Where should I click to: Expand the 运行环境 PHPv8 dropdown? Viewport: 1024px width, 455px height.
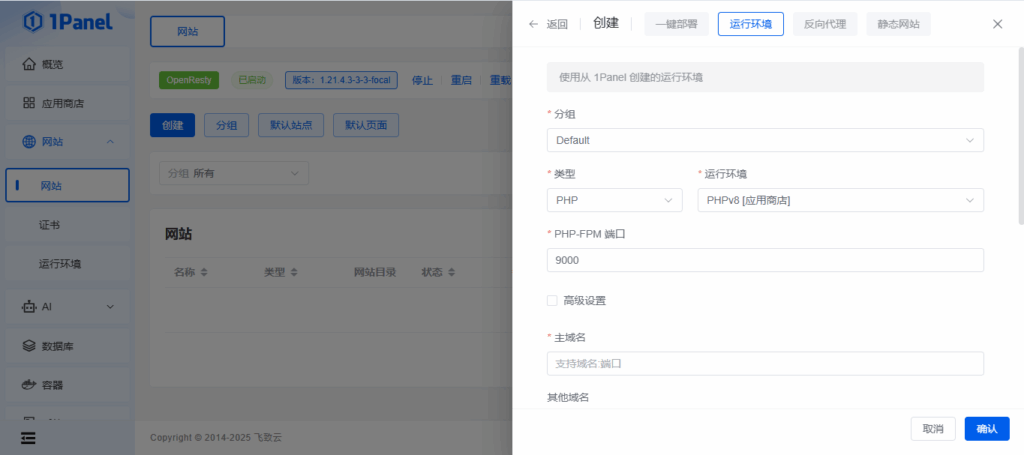coord(839,200)
